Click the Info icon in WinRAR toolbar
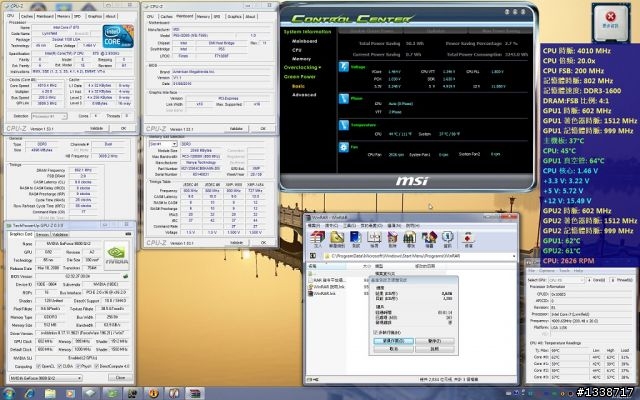The width and height of the screenshot is (640, 400). (447, 238)
